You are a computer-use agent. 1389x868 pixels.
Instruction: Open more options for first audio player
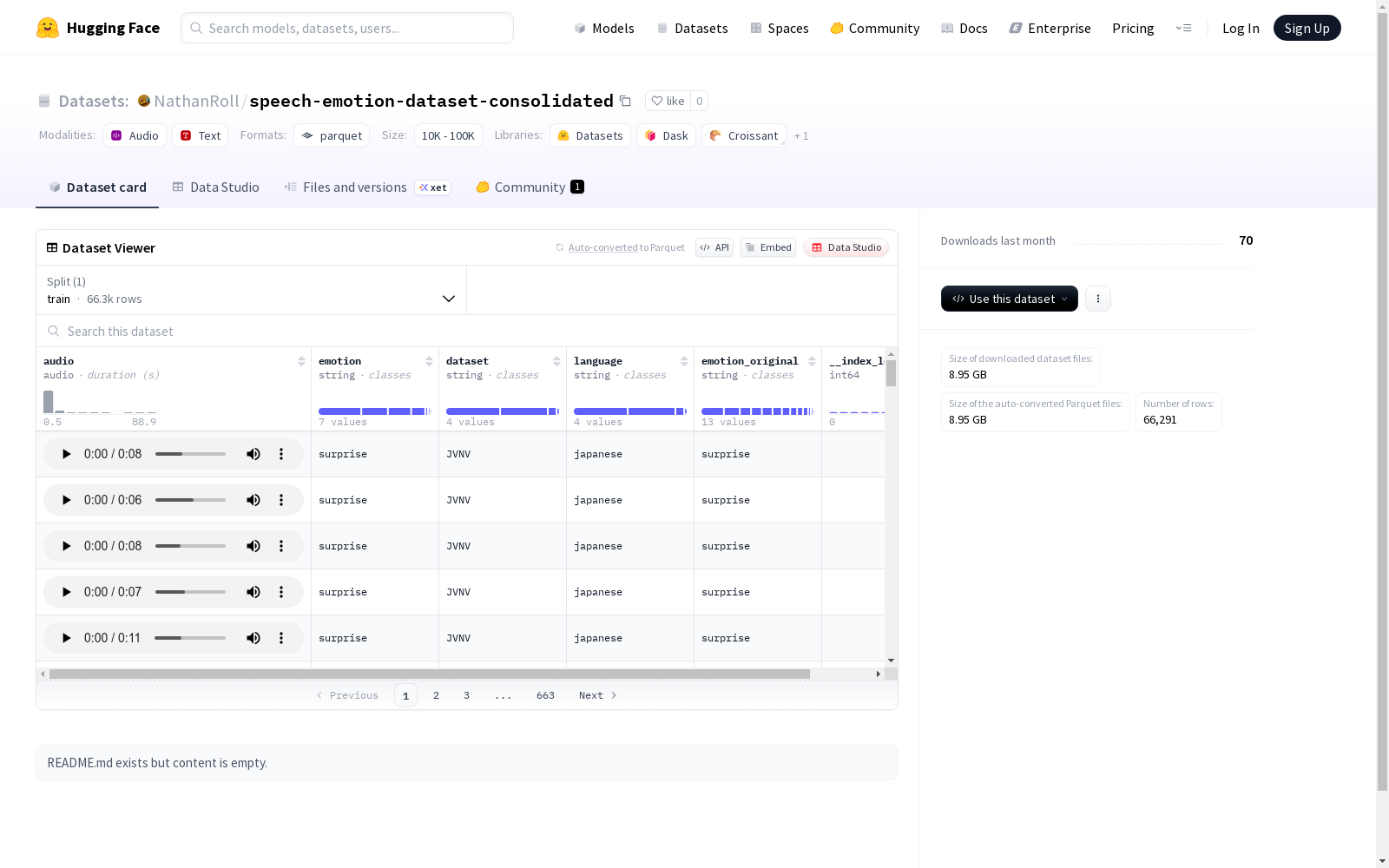click(281, 454)
